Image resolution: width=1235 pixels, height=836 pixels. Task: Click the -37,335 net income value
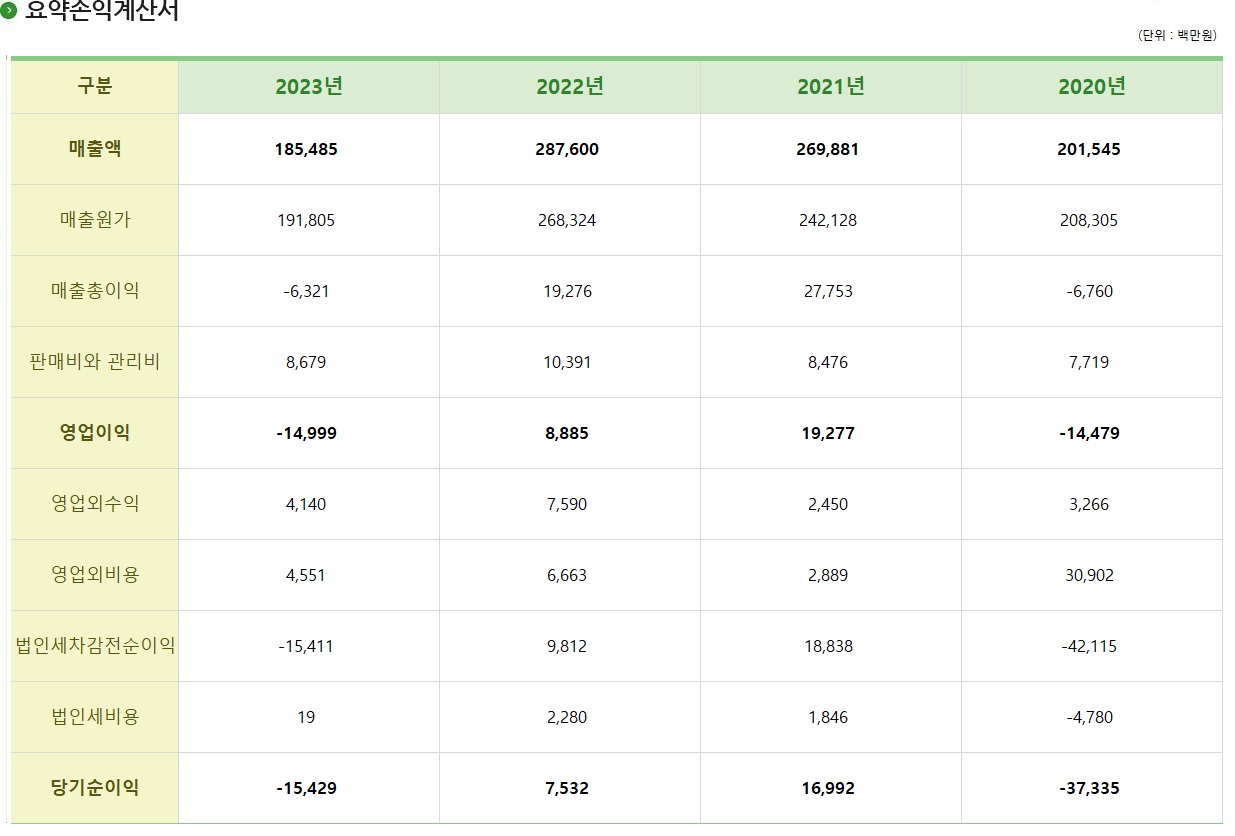tap(1089, 788)
